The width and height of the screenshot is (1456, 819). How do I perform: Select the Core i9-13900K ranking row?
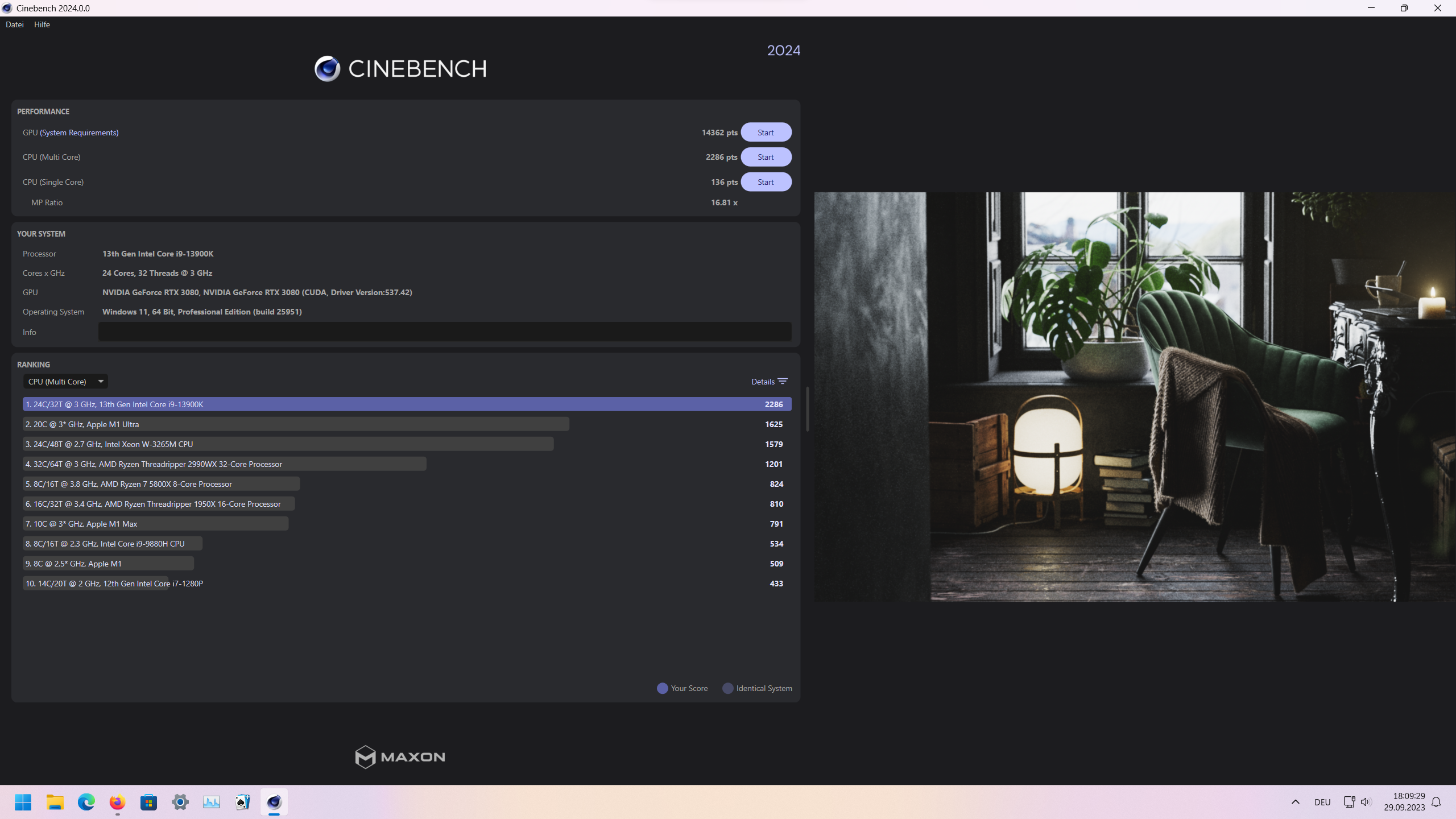(407, 404)
